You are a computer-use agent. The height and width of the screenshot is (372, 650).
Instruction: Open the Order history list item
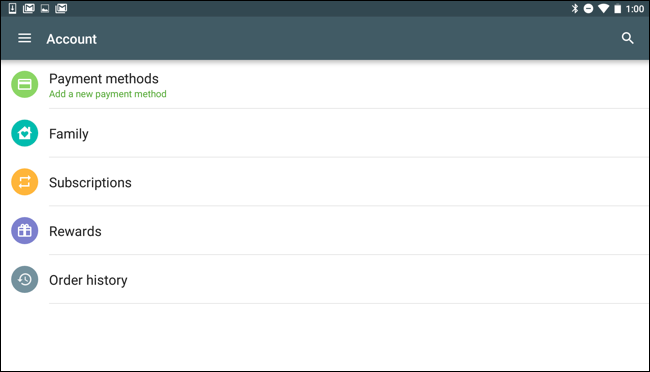[325, 279]
